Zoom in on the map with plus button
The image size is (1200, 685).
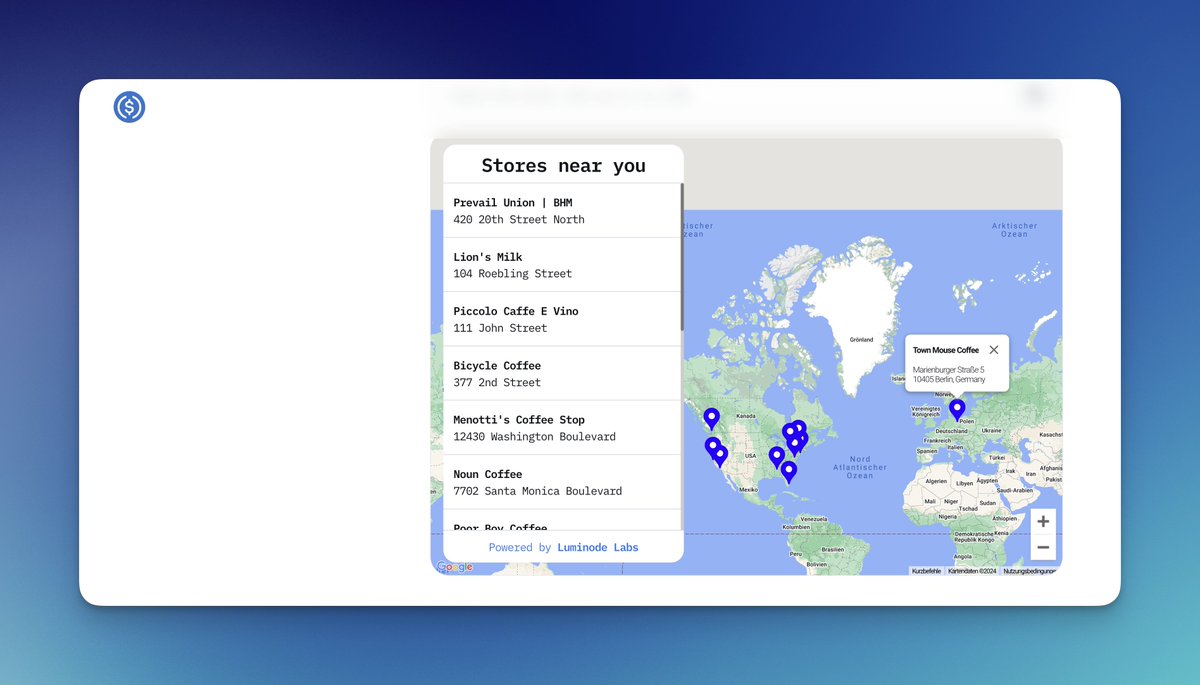click(x=1043, y=521)
